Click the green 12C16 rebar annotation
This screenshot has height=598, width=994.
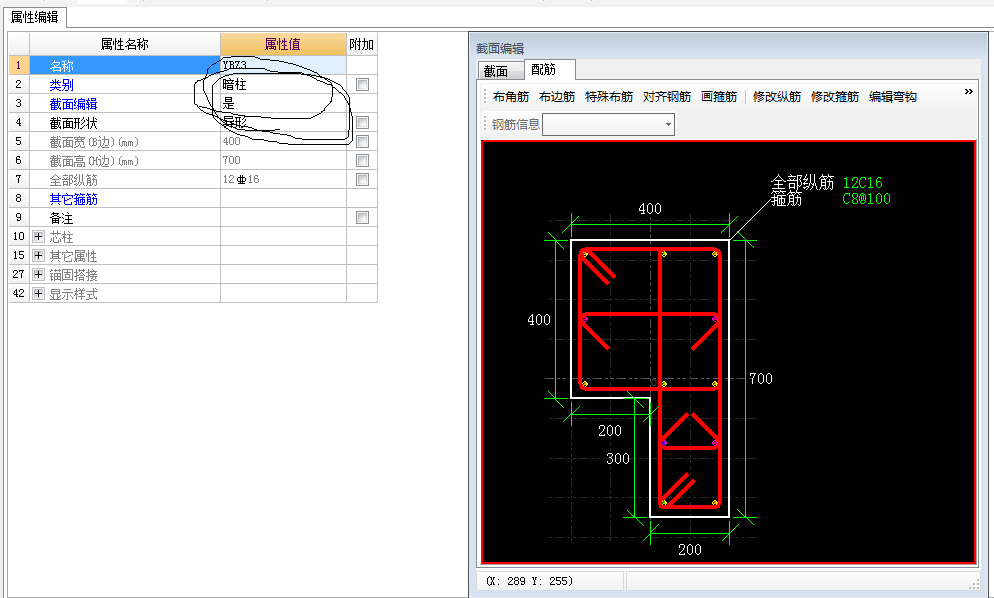click(862, 183)
